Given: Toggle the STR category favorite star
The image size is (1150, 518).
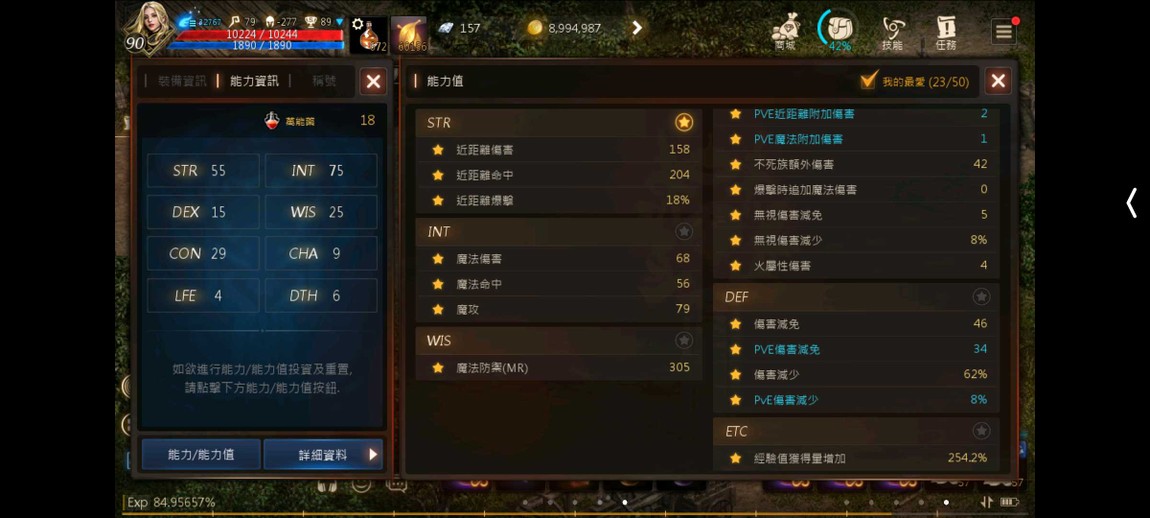Looking at the screenshot, I should point(684,122).
